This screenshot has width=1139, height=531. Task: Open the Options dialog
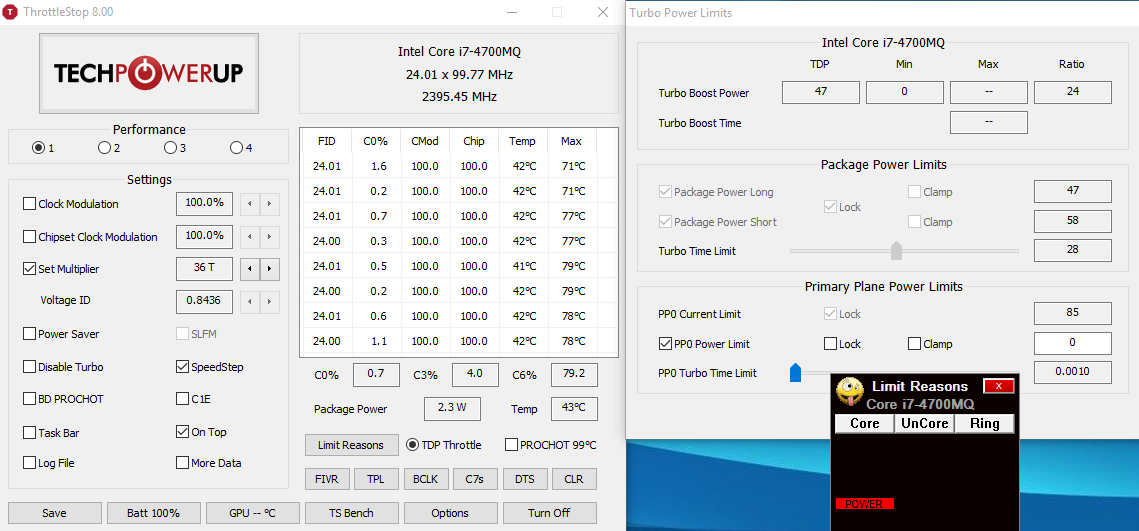(x=450, y=513)
